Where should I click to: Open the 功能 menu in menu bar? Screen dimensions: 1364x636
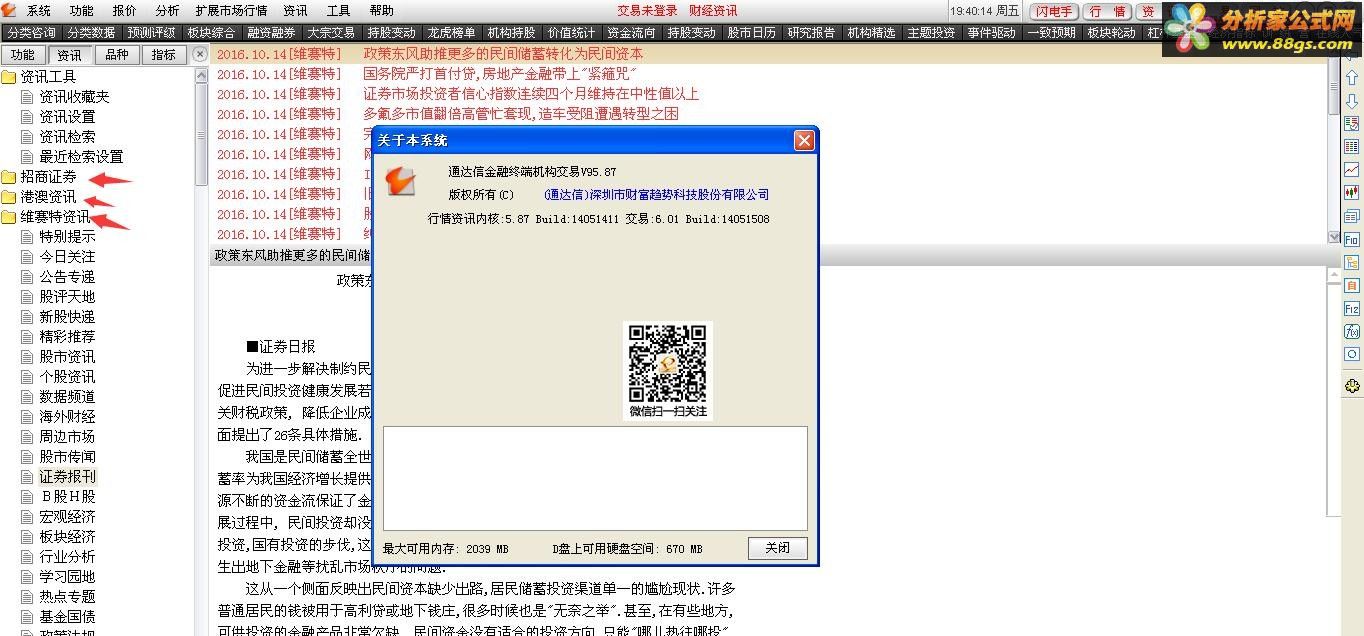(82, 11)
